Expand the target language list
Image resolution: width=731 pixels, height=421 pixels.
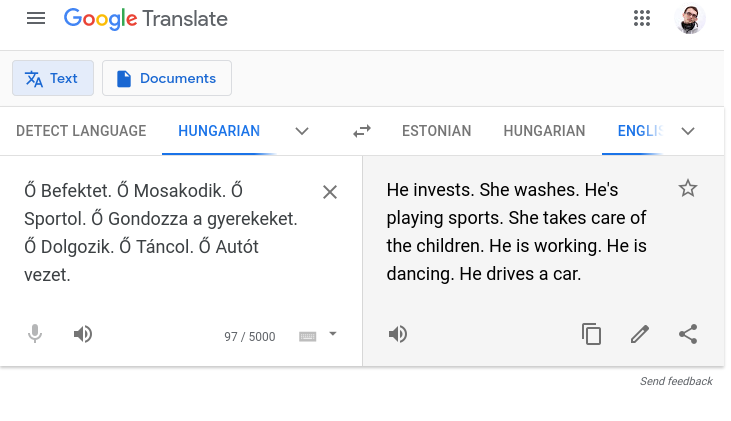688,131
